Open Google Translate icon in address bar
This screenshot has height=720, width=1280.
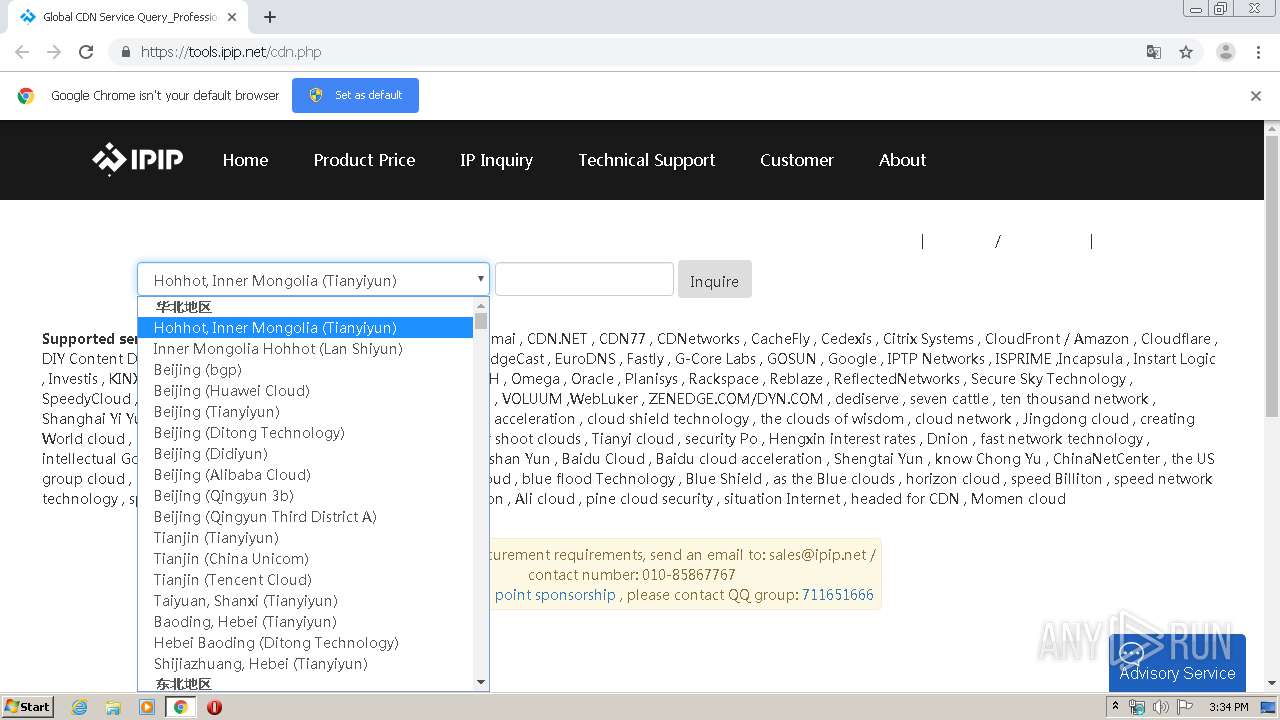[x=1153, y=52]
